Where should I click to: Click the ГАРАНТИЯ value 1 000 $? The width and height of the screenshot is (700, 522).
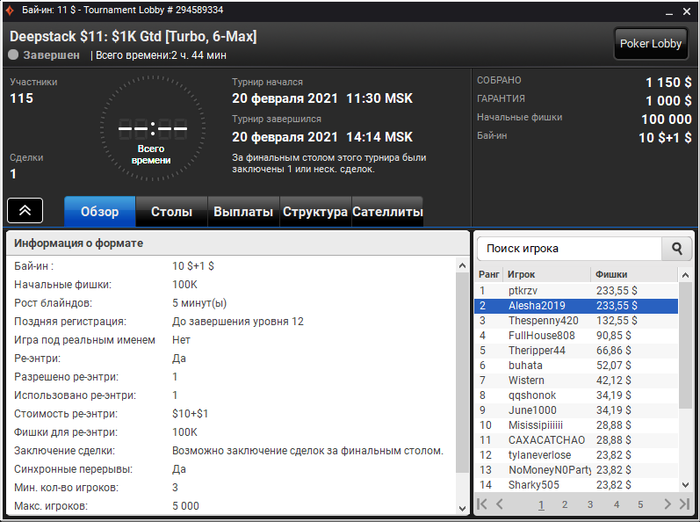pyautogui.click(x=668, y=101)
